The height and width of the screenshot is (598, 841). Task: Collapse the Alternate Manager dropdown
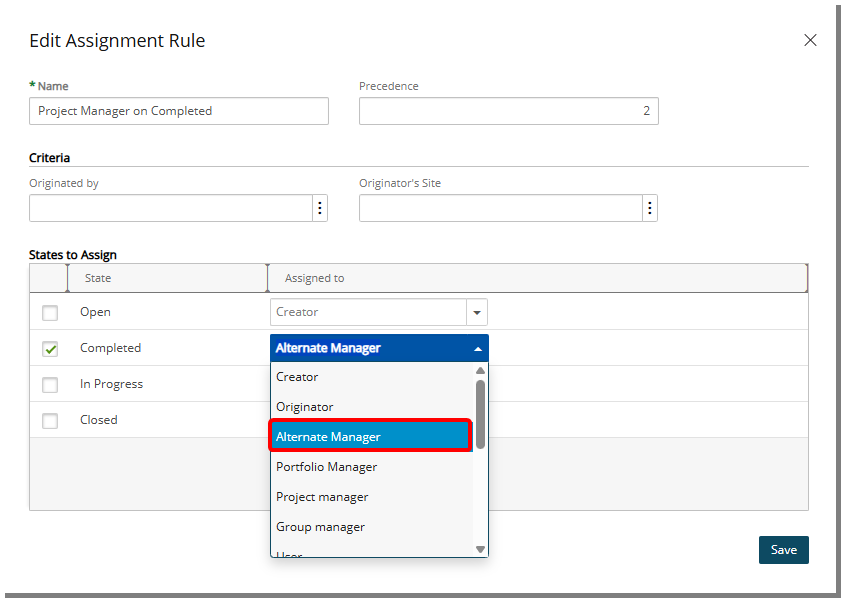(x=477, y=347)
